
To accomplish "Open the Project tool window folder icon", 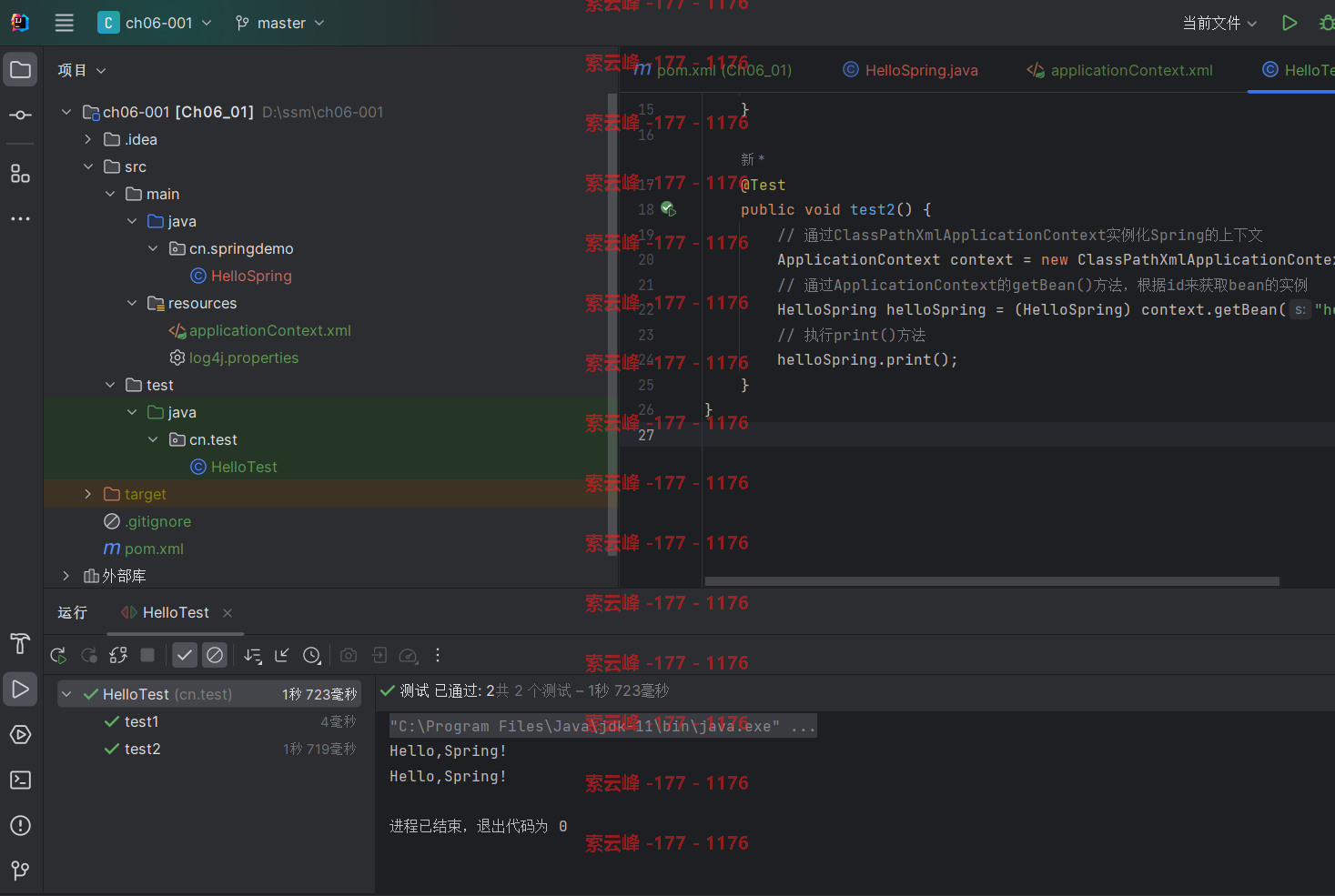I will coord(20,70).
